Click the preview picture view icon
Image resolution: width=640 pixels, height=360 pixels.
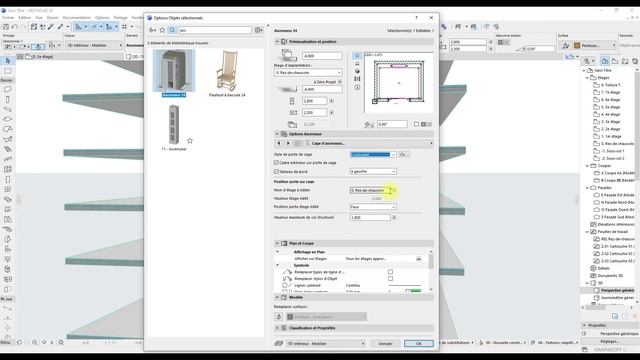point(357,79)
